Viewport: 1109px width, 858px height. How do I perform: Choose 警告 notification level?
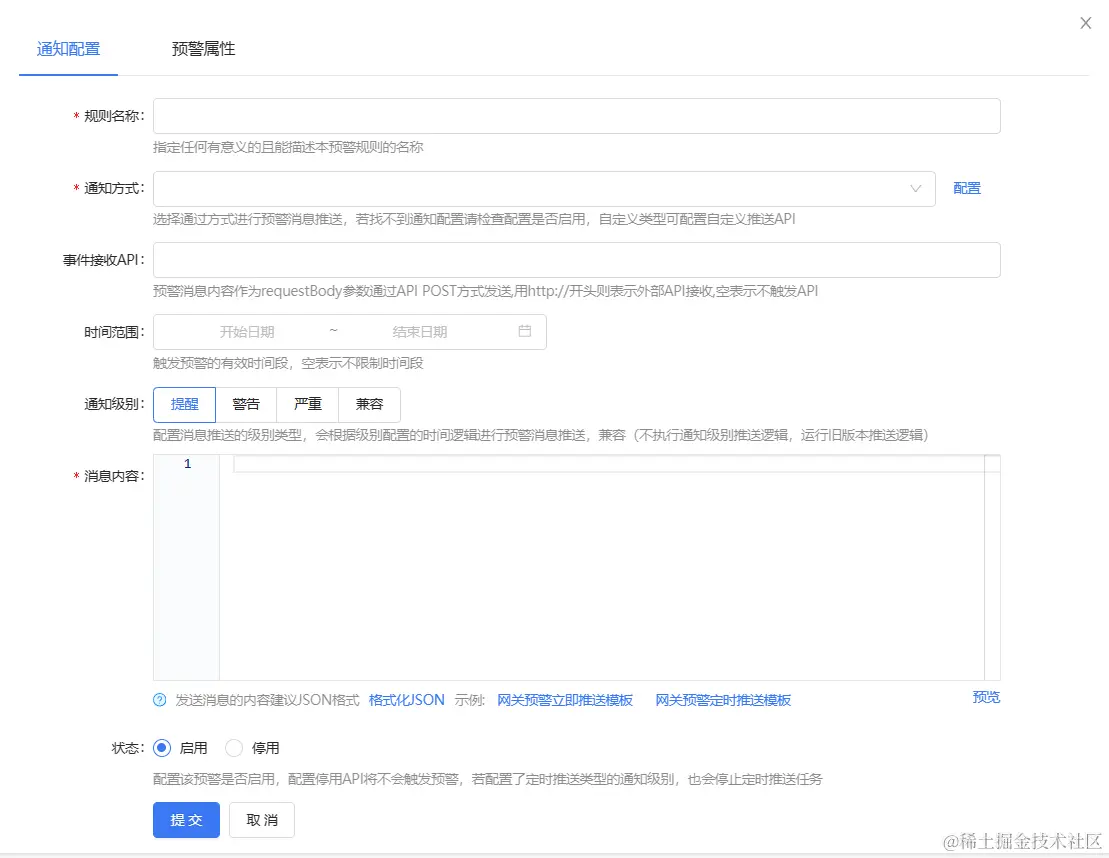point(246,405)
